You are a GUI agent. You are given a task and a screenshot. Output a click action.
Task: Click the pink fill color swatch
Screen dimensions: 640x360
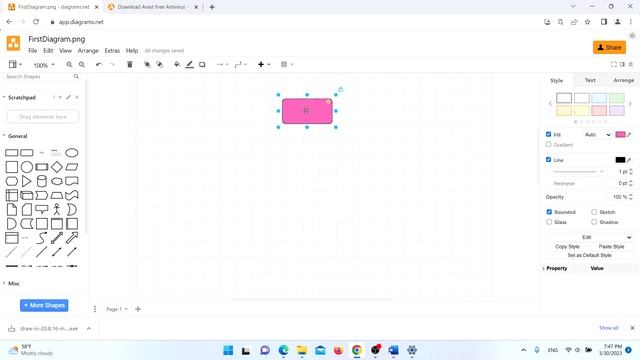pos(620,135)
